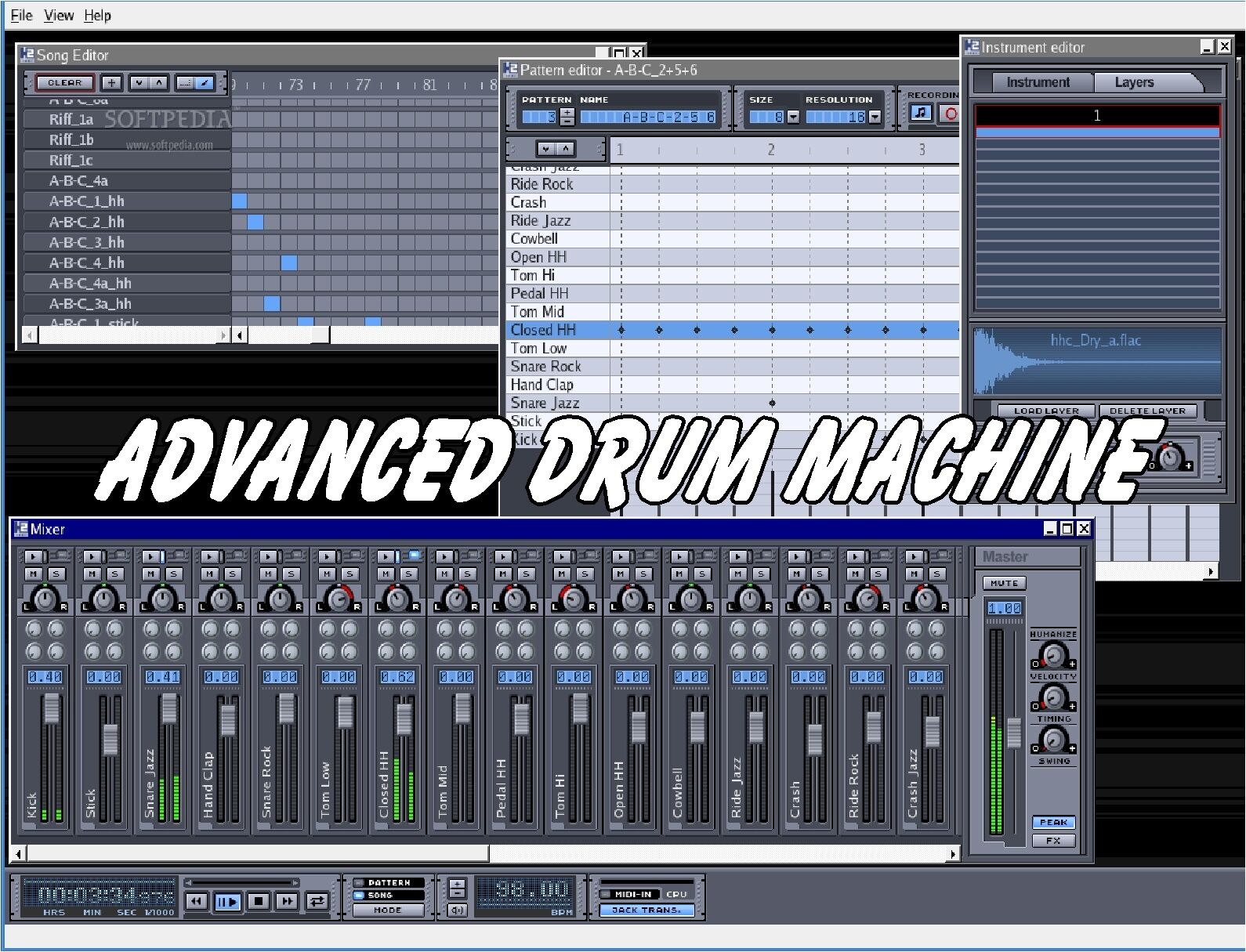Move instrument down in Pattern editor
The width and height of the screenshot is (1246, 952).
[x=546, y=149]
